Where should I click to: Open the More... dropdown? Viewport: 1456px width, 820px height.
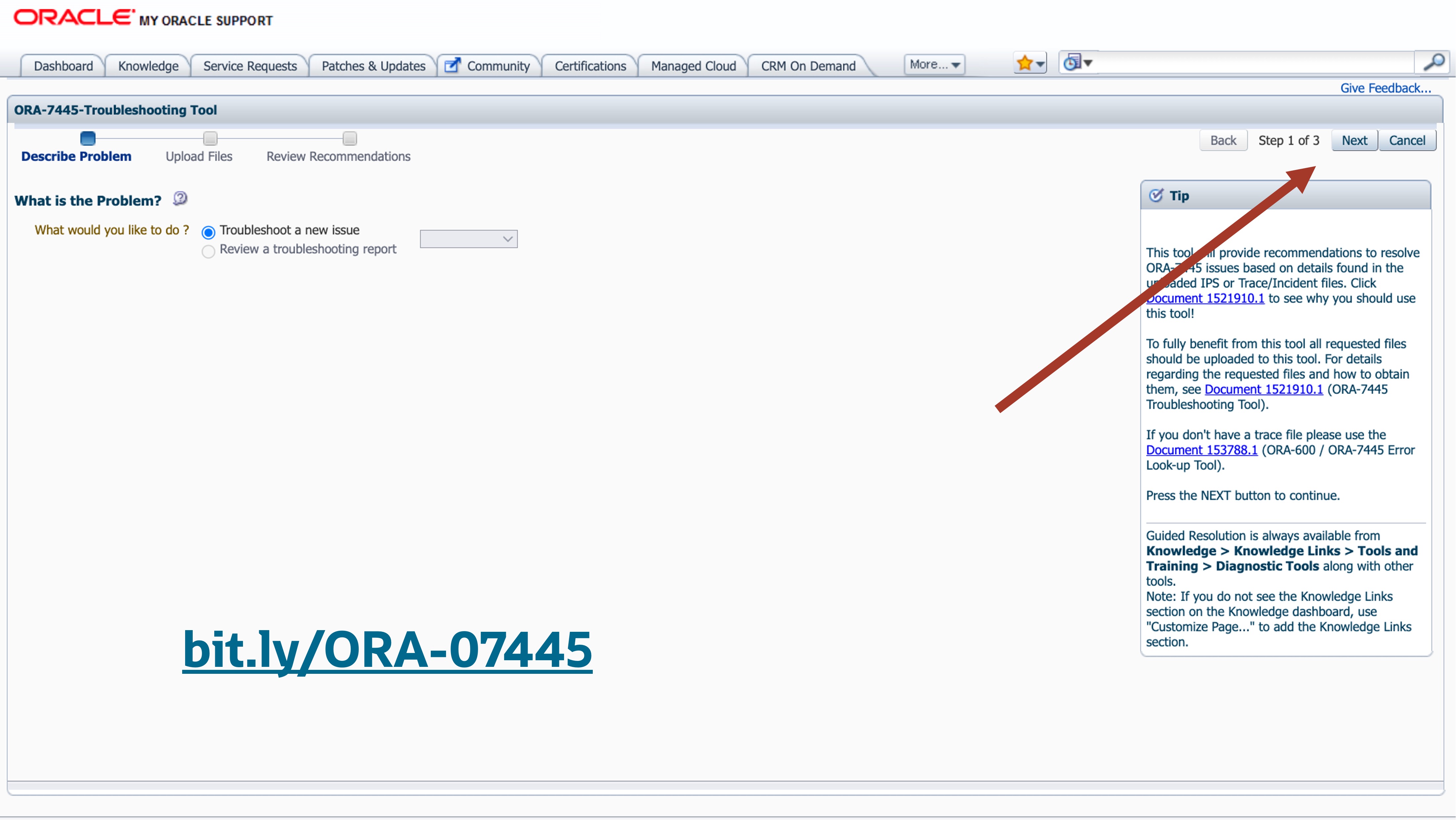(x=934, y=64)
